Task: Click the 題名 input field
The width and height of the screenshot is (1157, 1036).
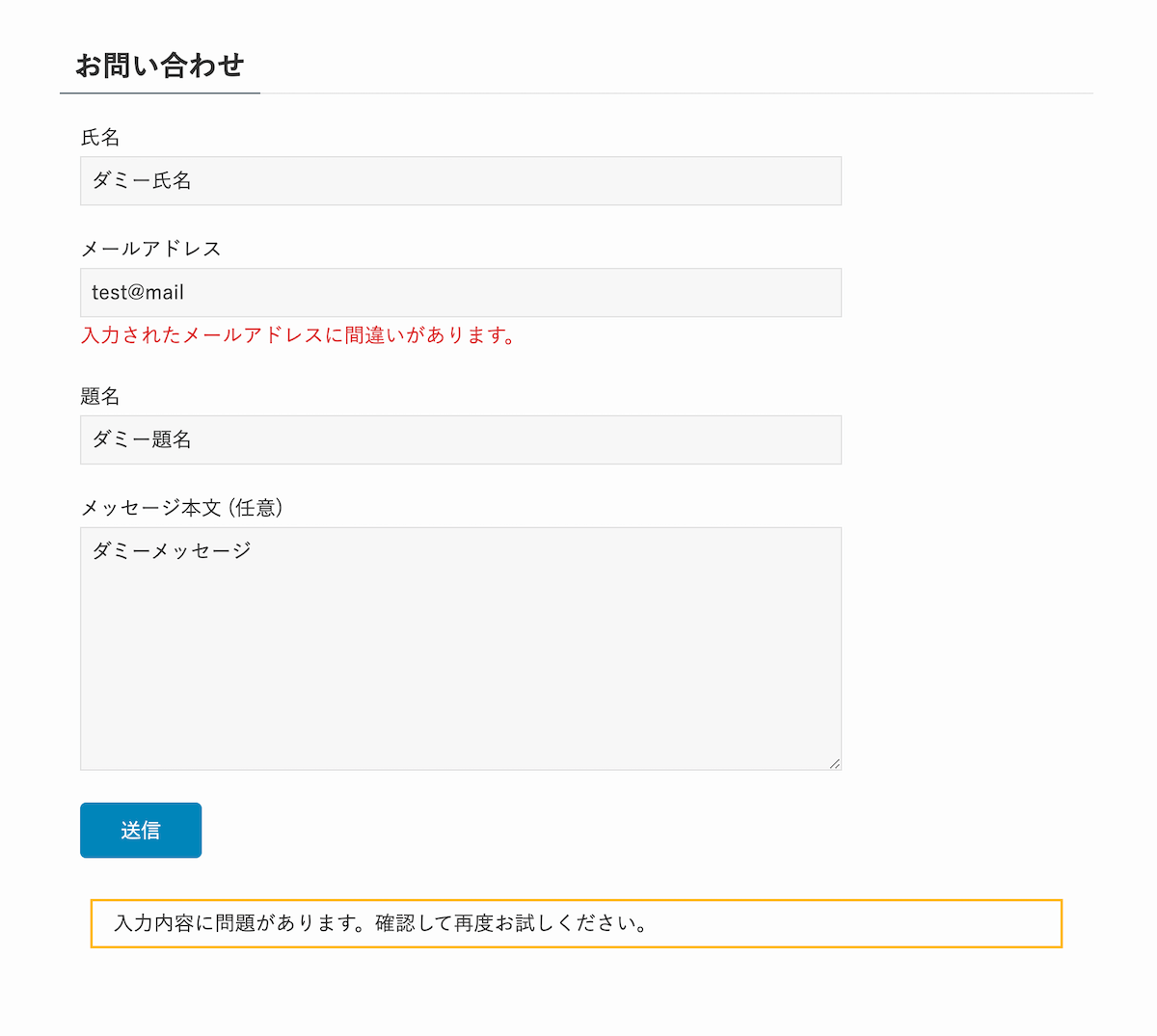Action: 461,439
